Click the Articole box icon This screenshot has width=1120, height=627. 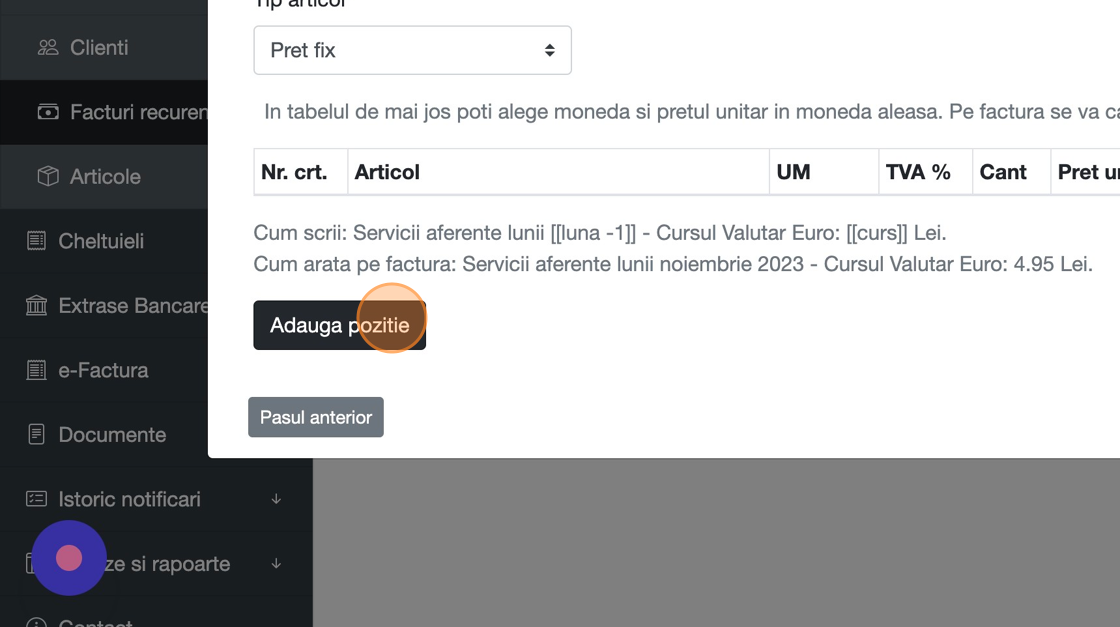pos(47,177)
